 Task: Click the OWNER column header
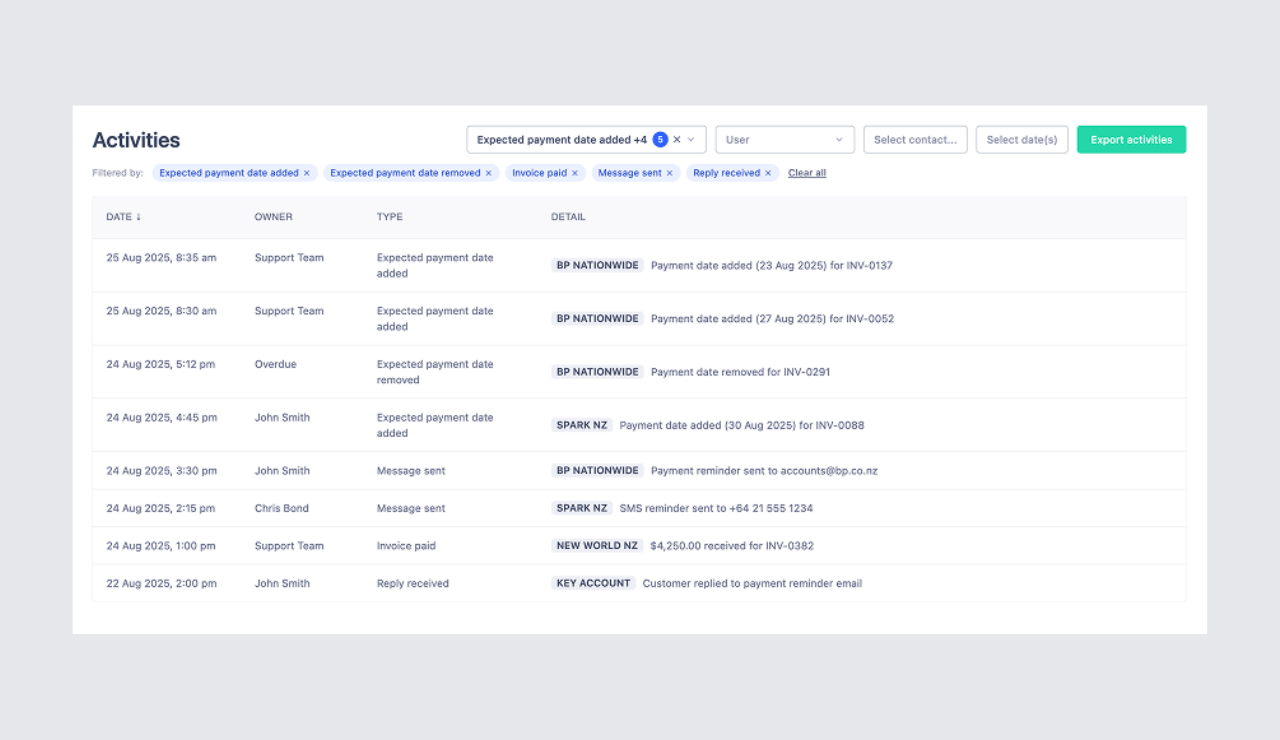273,217
